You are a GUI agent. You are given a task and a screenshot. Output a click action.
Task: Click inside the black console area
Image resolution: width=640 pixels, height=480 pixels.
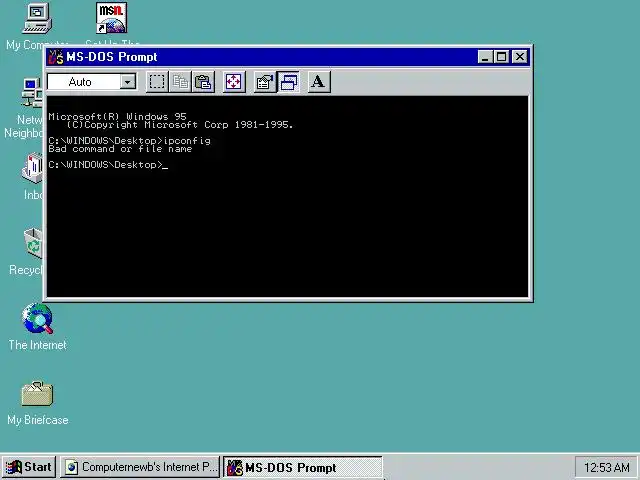288,197
